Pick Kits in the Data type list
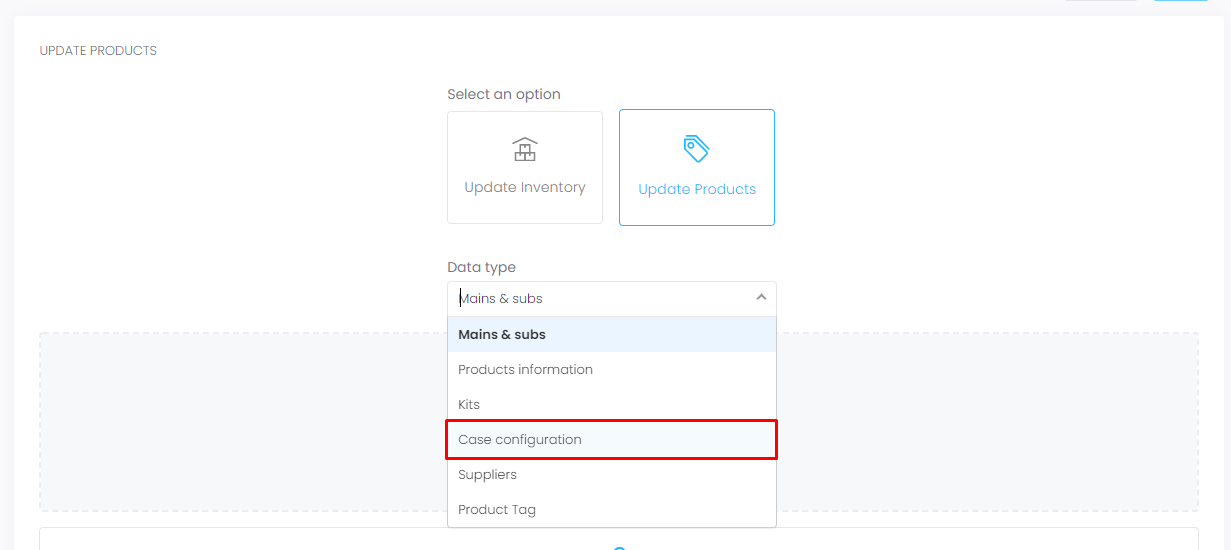 point(469,404)
